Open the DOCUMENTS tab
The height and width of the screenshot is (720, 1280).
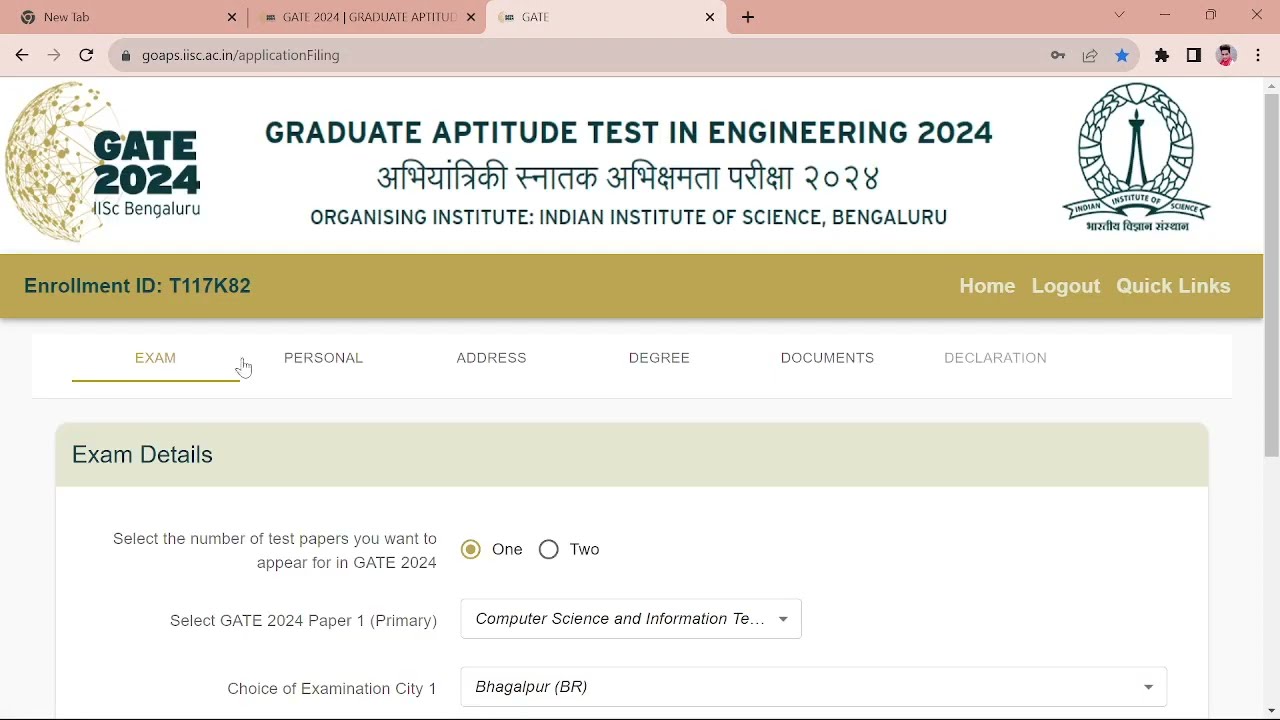[x=827, y=358]
